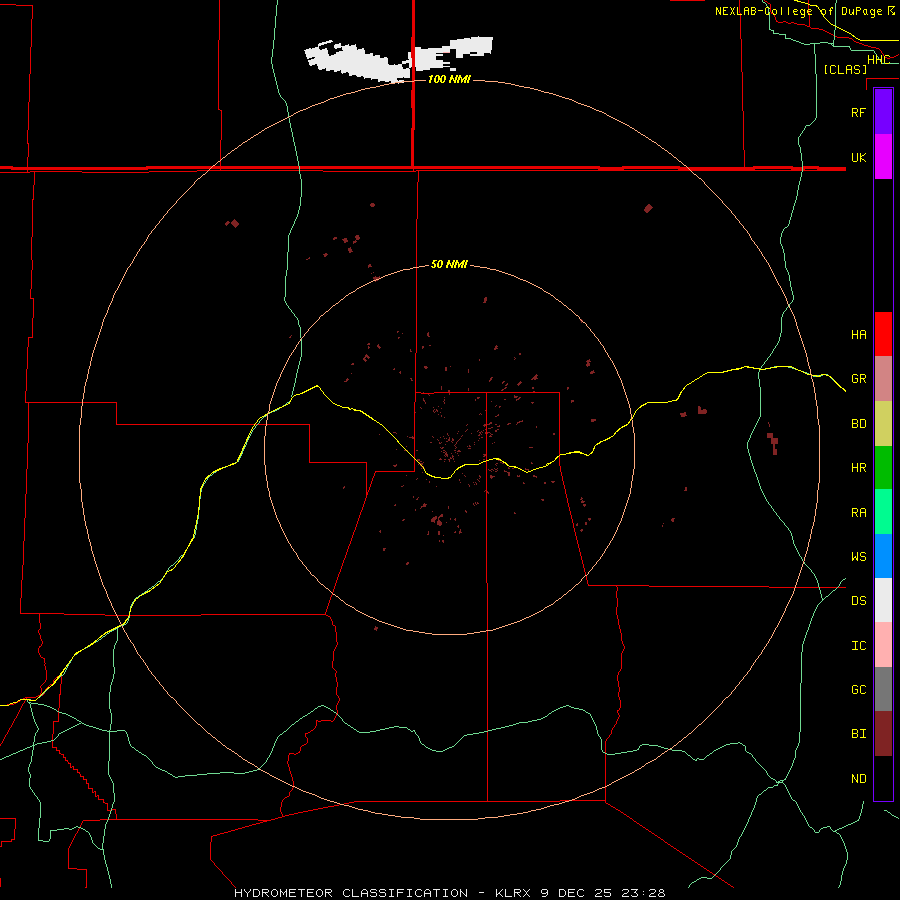Click the GC legend label
900x900 pixels.
pyautogui.click(x=858, y=689)
